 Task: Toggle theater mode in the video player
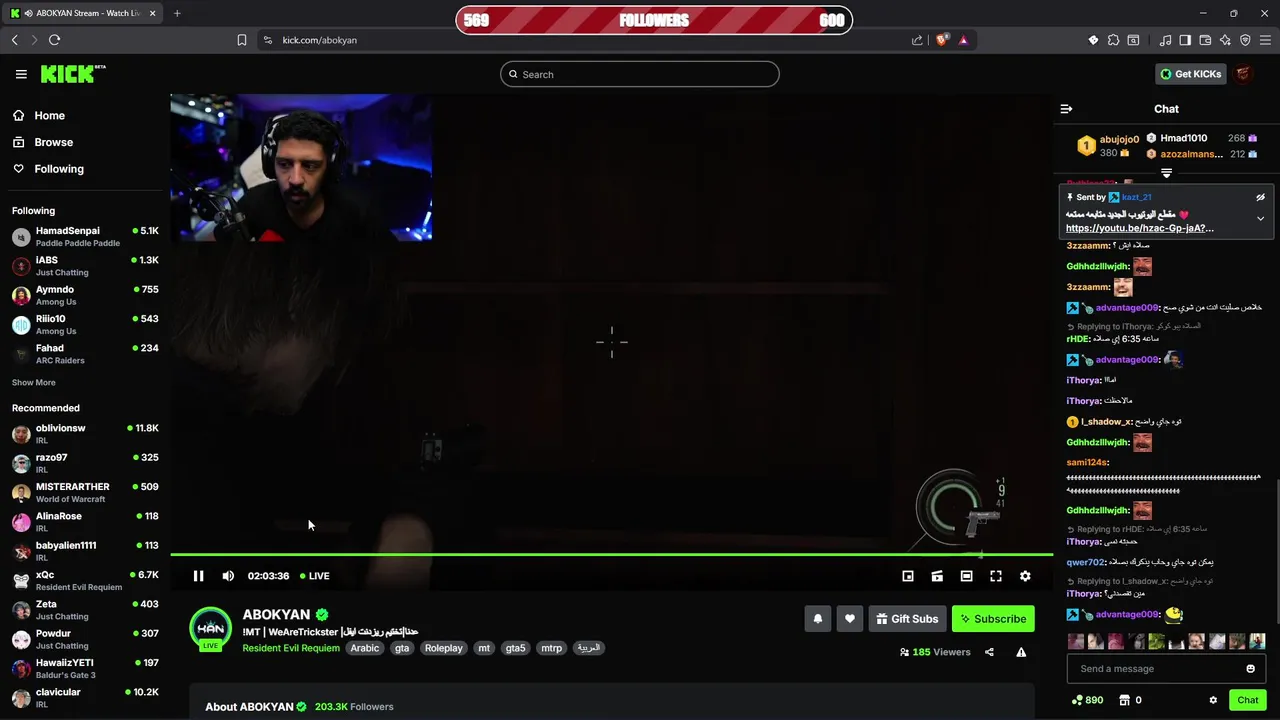[x=966, y=576]
